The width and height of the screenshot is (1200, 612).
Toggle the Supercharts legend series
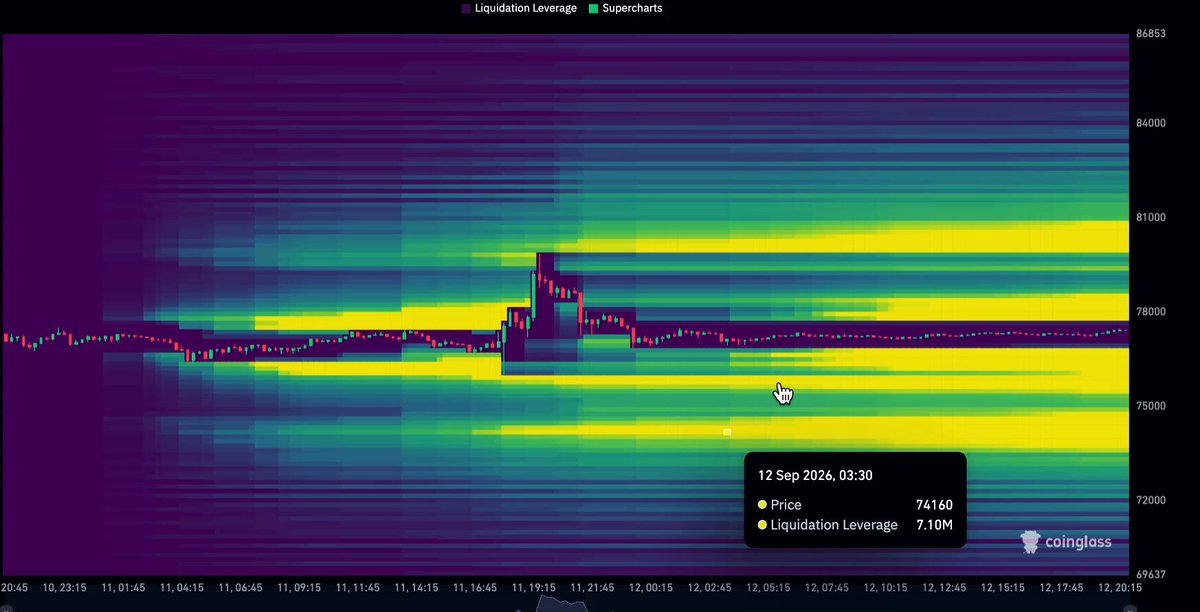click(625, 8)
